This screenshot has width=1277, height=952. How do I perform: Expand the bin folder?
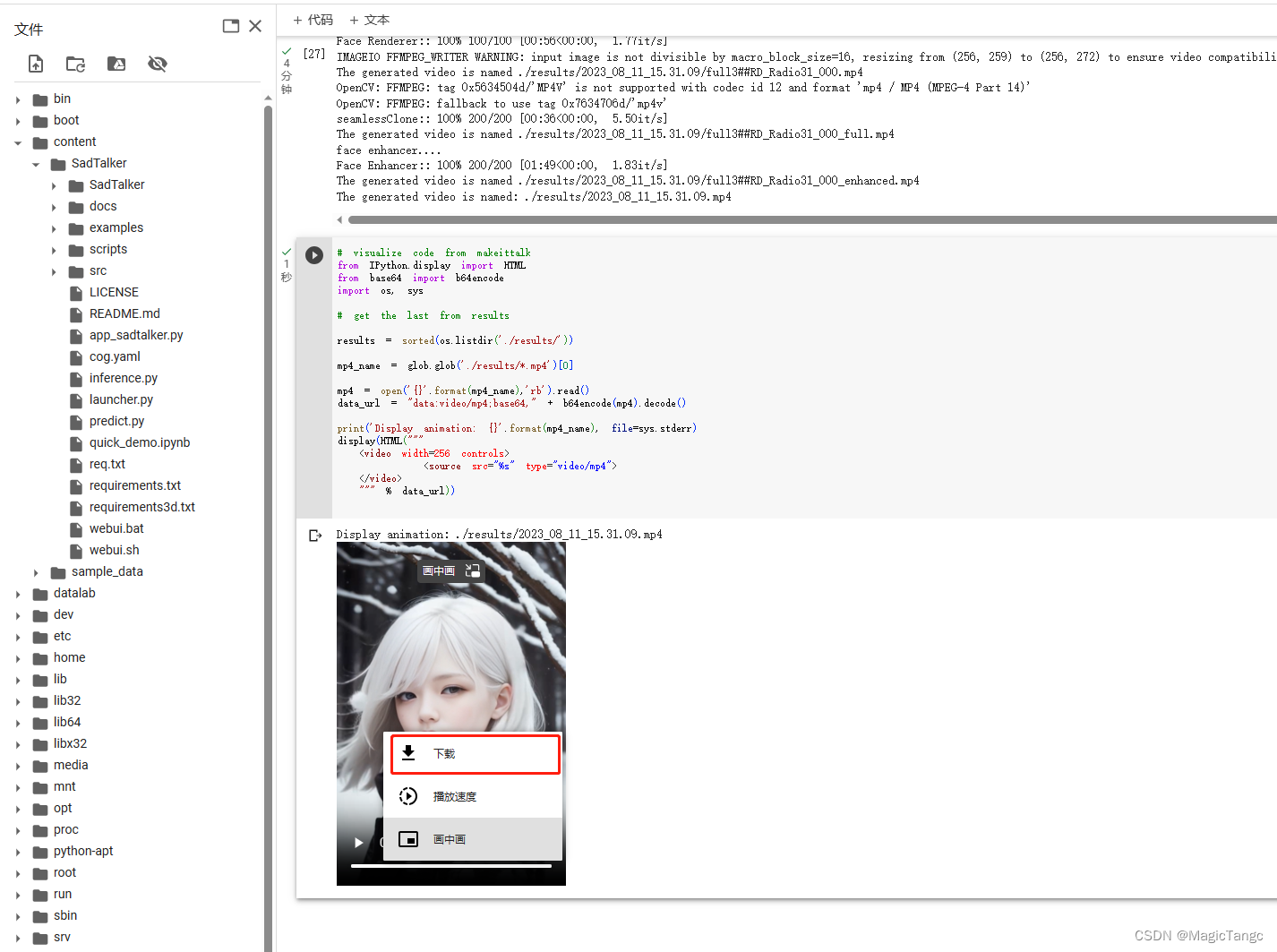tap(18, 99)
